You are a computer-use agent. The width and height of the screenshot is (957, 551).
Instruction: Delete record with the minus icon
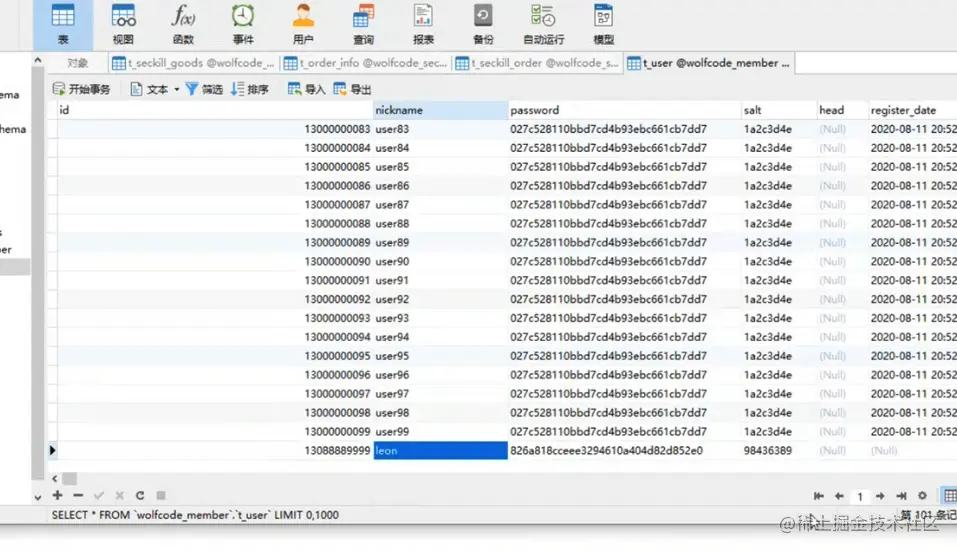78,495
